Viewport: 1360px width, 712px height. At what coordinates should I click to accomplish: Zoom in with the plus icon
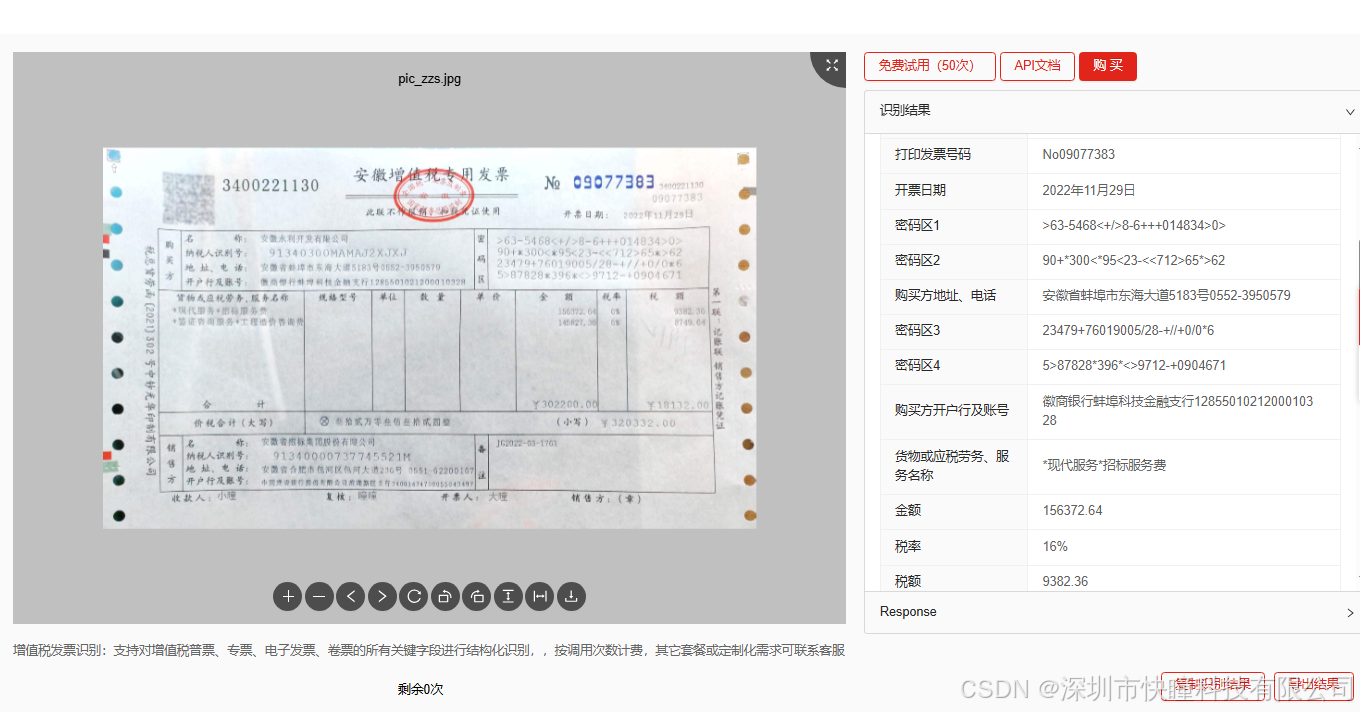tap(288, 597)
